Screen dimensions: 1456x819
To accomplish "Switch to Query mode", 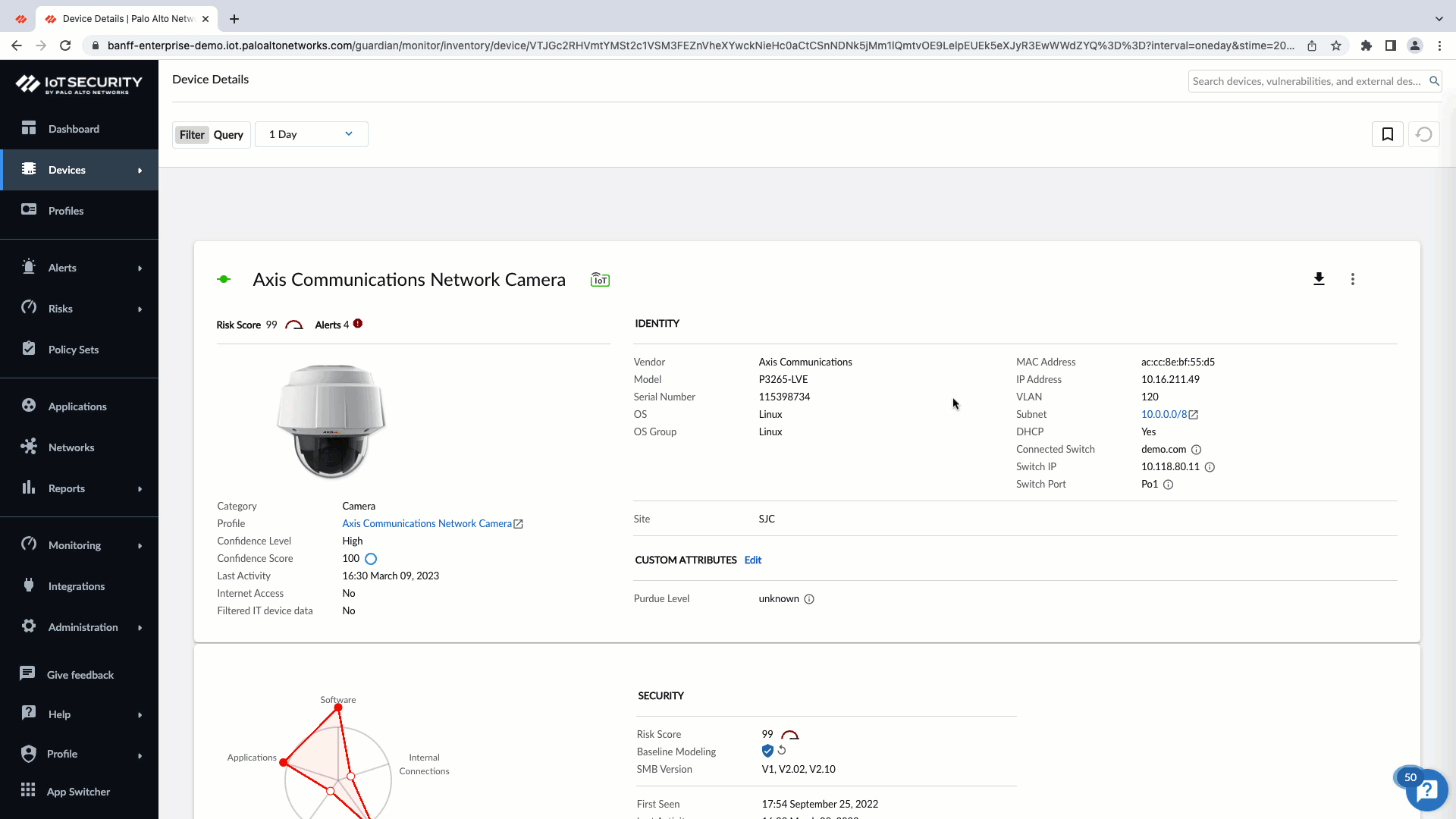I will (228, 135).
